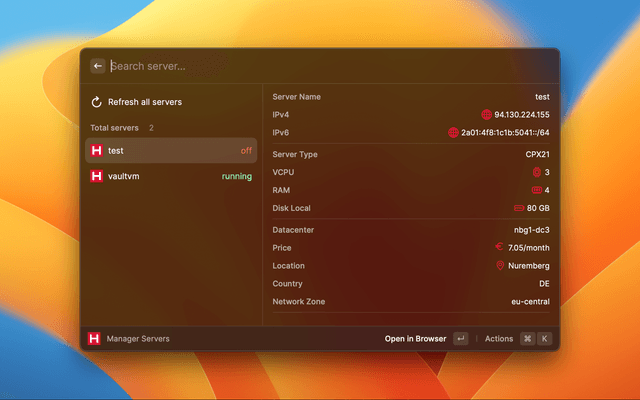
Task: Click the CPU icon in VCPU row
Action: click(x=536, y=172)
